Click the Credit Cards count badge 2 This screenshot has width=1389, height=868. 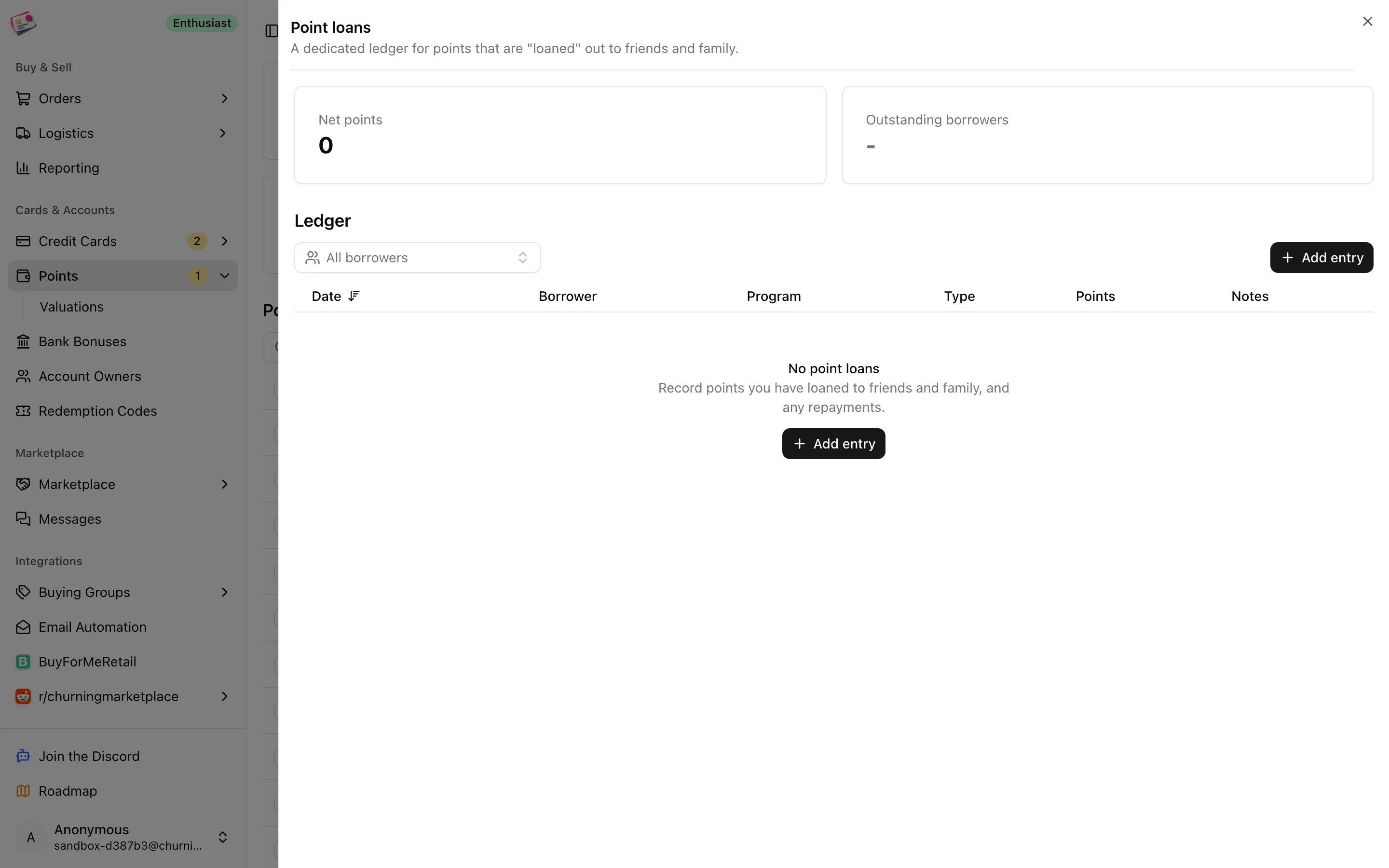[197, 241]
